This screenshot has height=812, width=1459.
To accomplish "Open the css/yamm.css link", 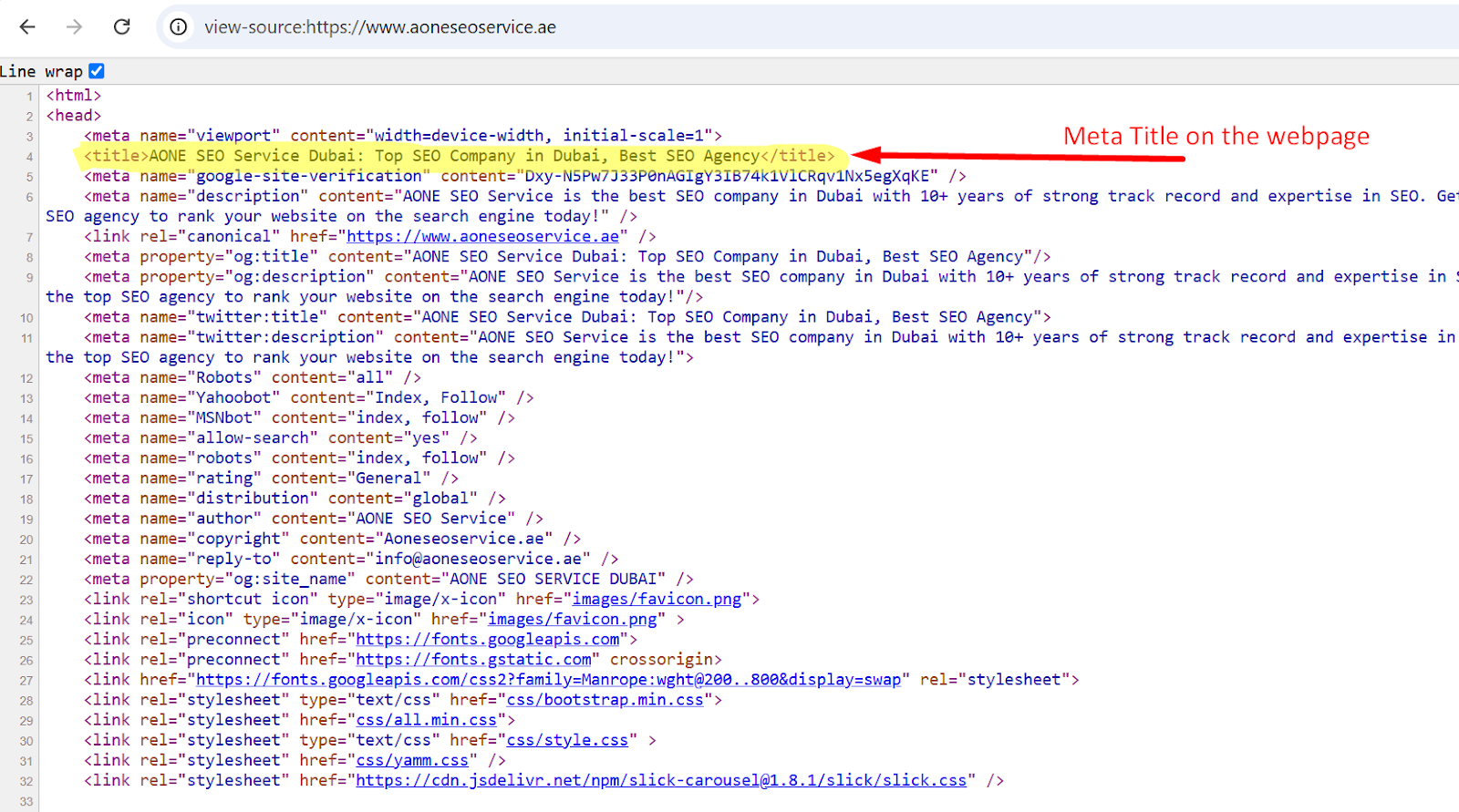I will [412, 759].
